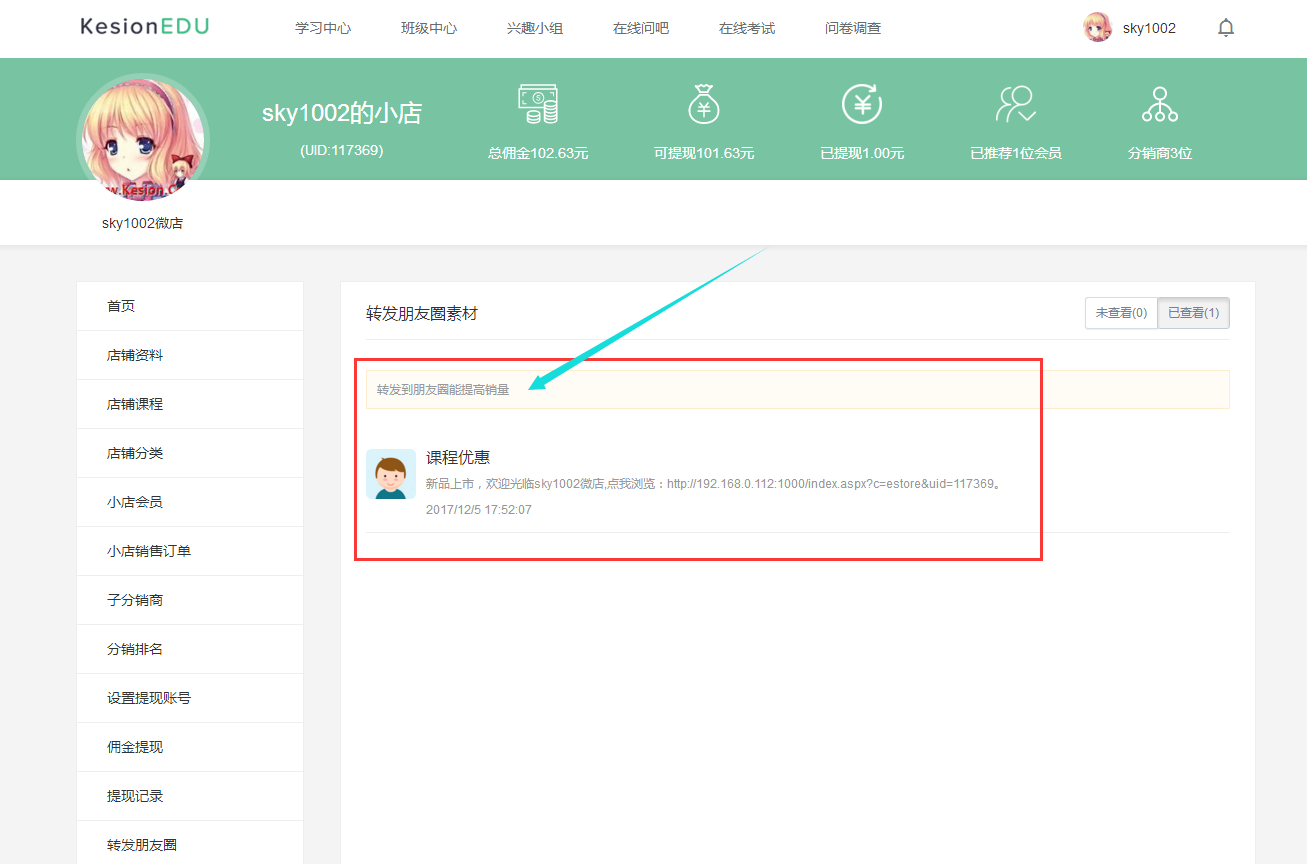Open the 在线考试 menu item
Viewport: 1307px width, 864px height.
(746, 28)
